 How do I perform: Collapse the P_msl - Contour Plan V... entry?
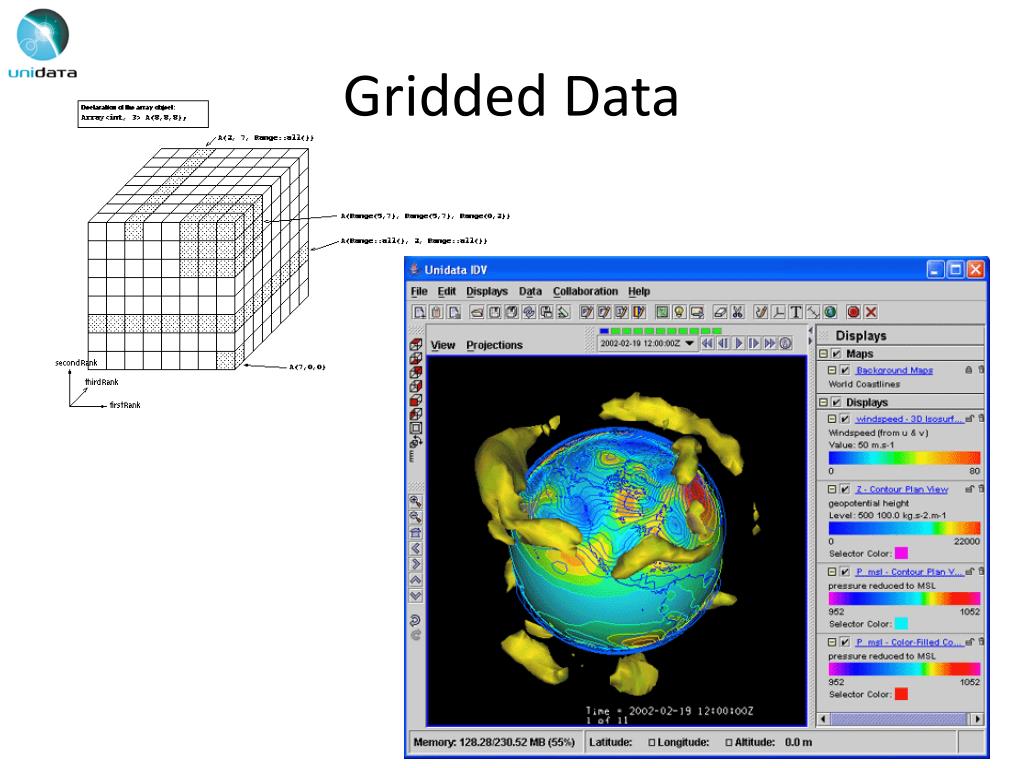pyautogui.click(x=832, y=571)
